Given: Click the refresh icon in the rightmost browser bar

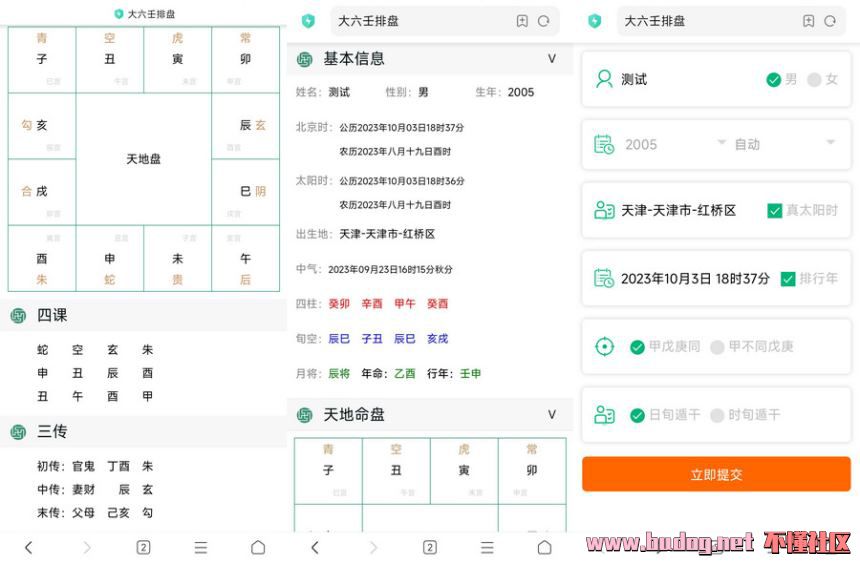Looking at the screenshot, I should point(829,21).
